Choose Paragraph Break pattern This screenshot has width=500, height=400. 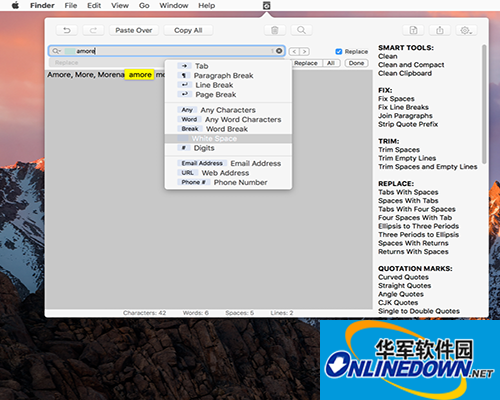[228, 76]
